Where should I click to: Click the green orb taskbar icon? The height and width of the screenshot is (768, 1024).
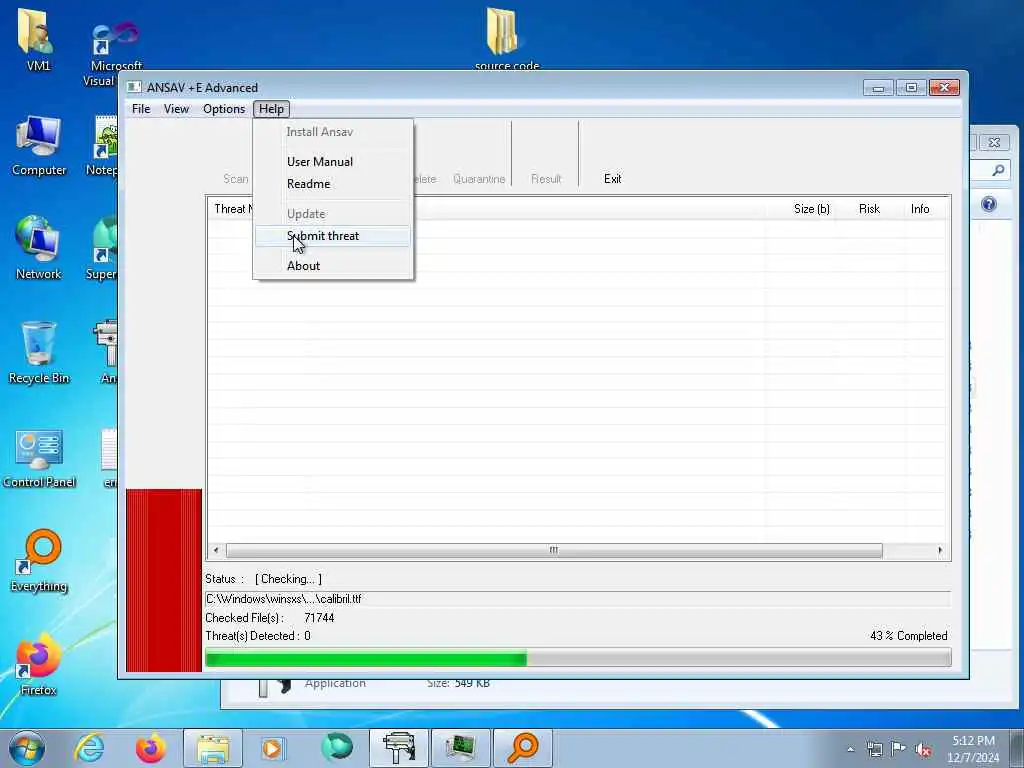[337, 748]
